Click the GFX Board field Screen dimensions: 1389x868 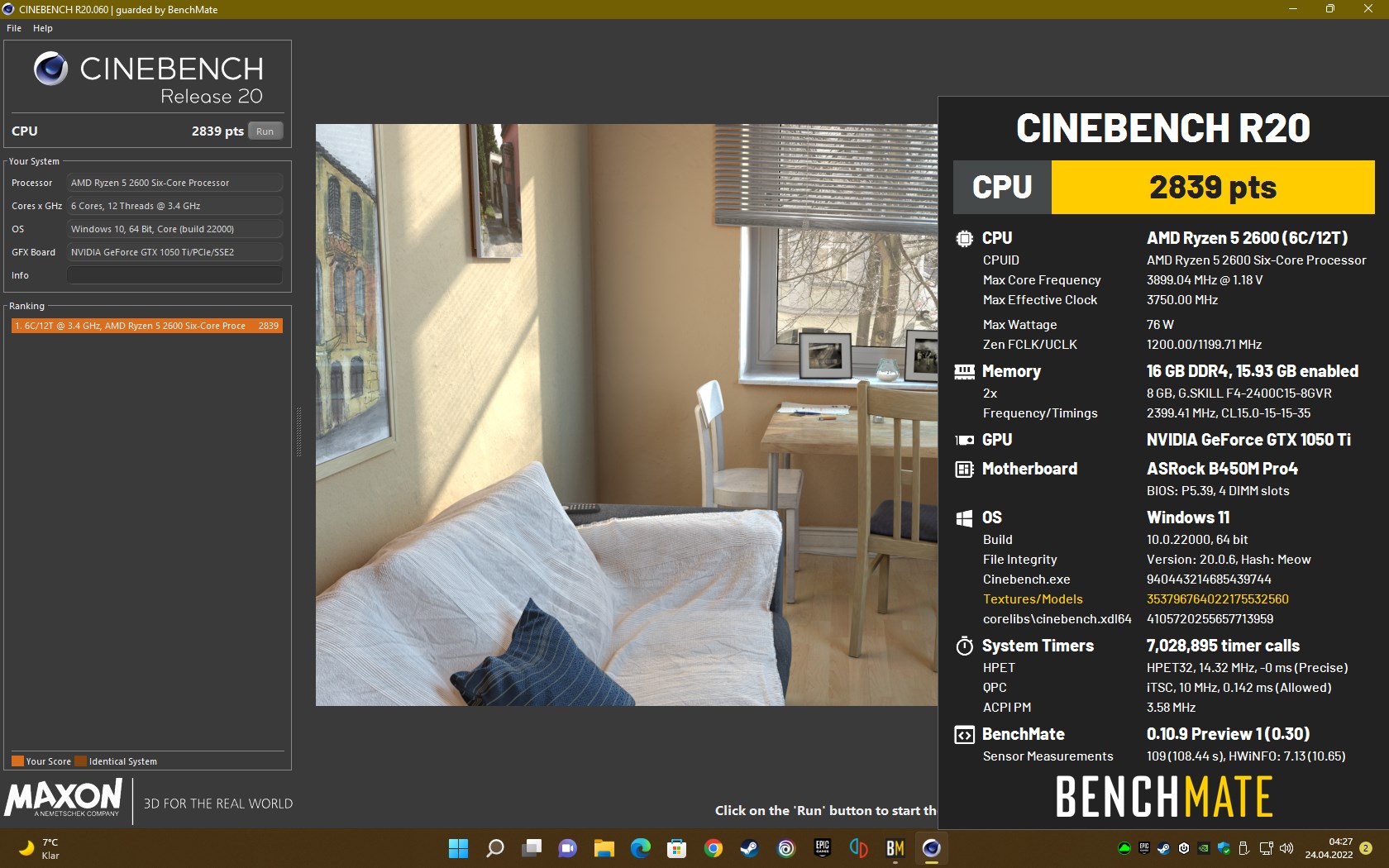(174, 252)
